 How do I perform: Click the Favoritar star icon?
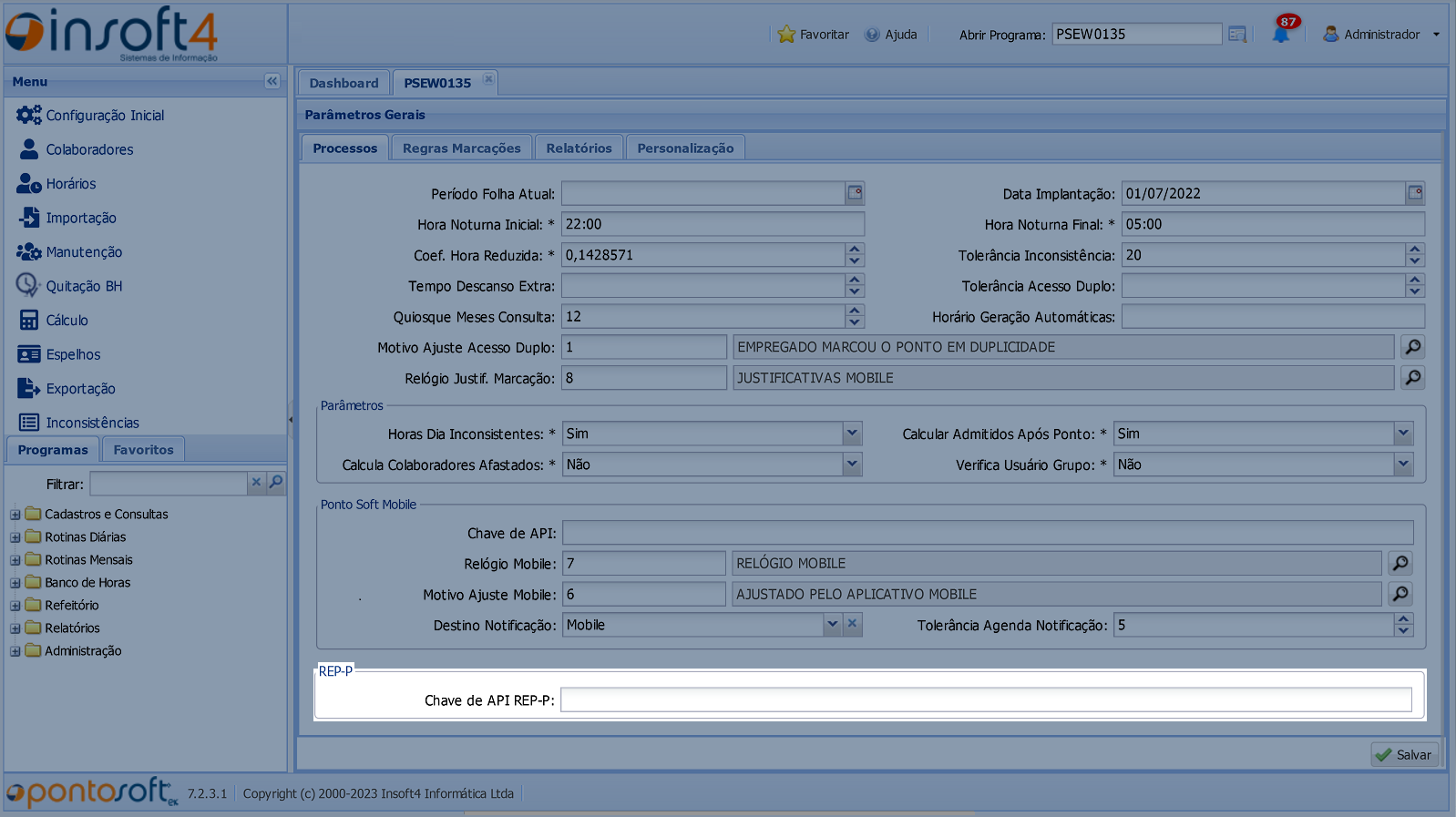pyautogui.click(x=786, y=35)
